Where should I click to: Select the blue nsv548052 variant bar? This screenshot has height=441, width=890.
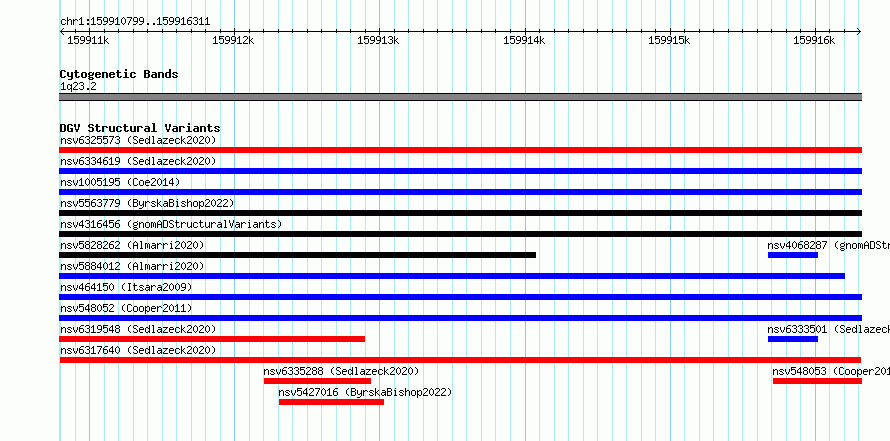tap(460, 318)
